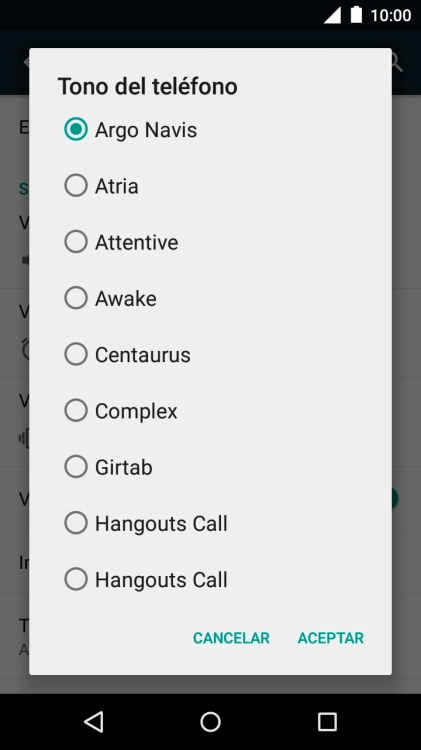This screenshot has width=421, height=750.
Task: Tap the CANCELAR button
Action: tap(231, 638)
